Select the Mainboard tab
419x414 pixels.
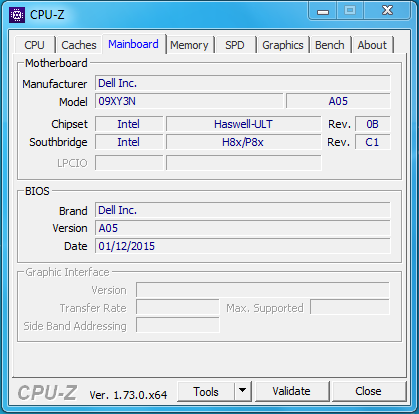point(134,44)
